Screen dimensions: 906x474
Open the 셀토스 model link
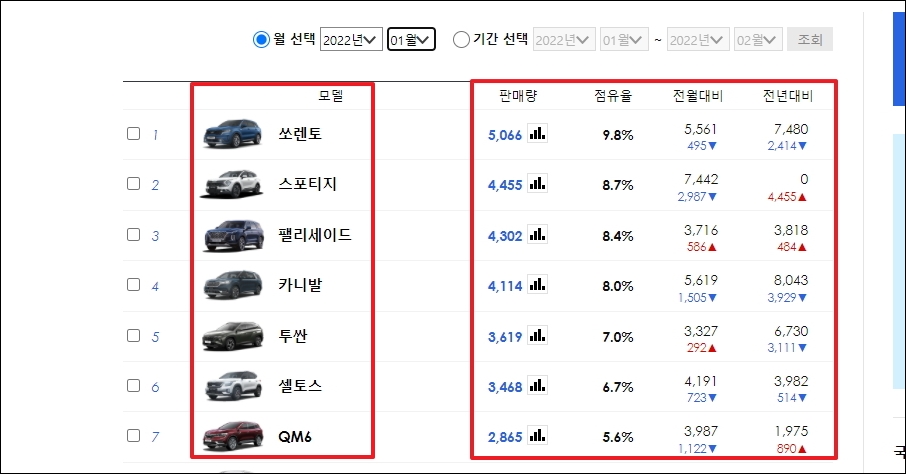[300, 386]
